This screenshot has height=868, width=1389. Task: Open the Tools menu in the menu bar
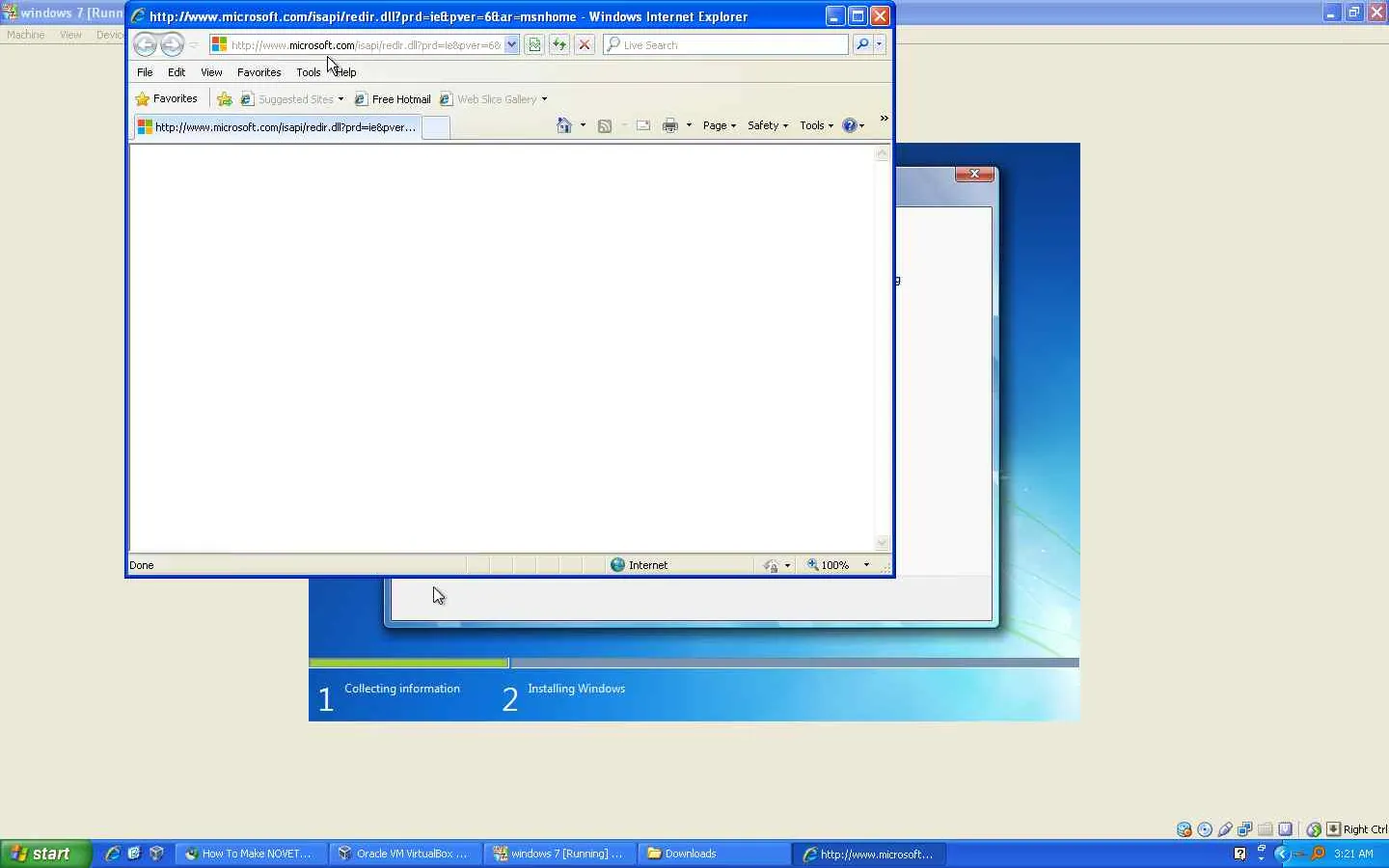coord(309,72)
